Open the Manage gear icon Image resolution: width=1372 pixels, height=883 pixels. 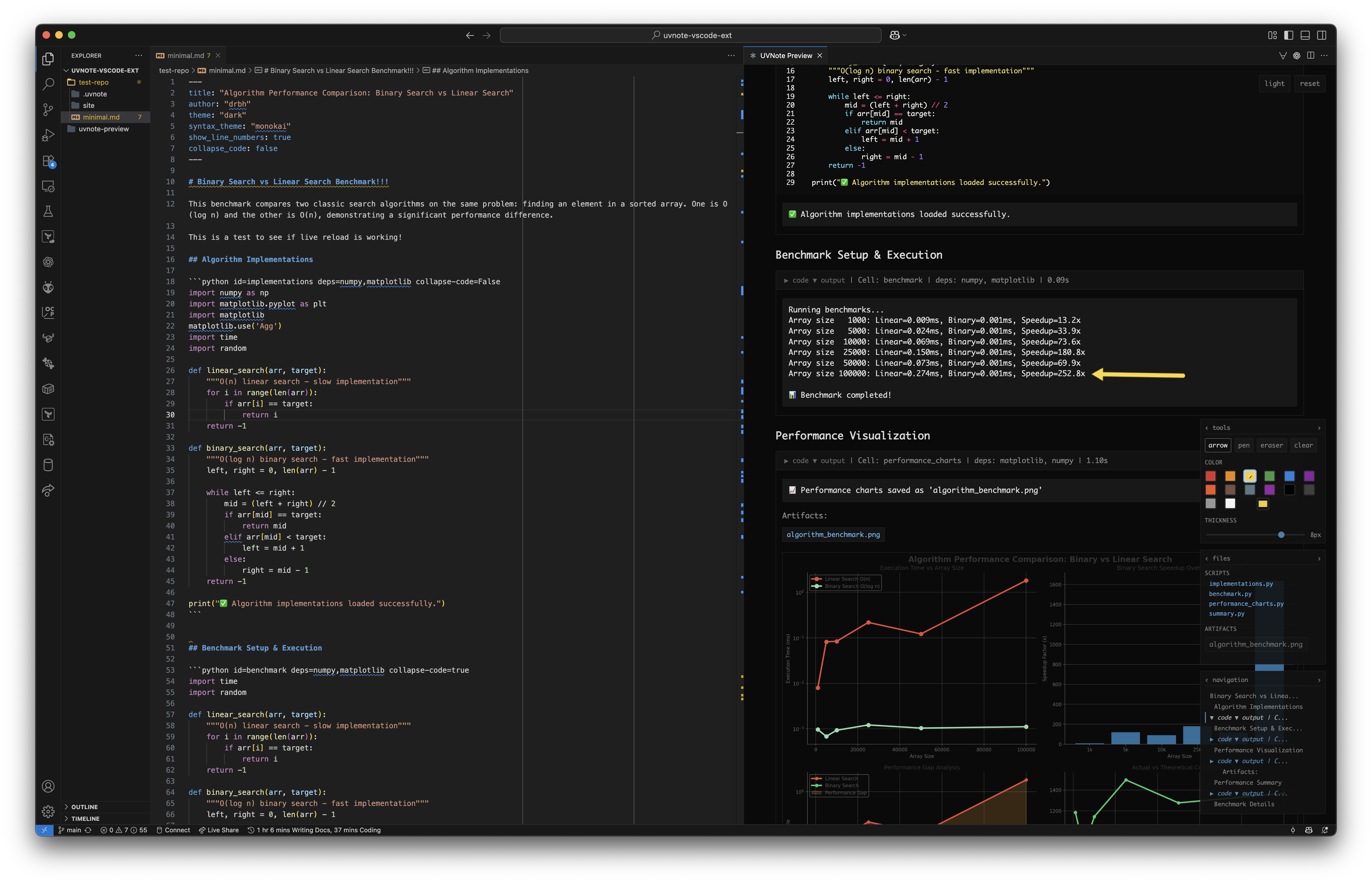48,811
